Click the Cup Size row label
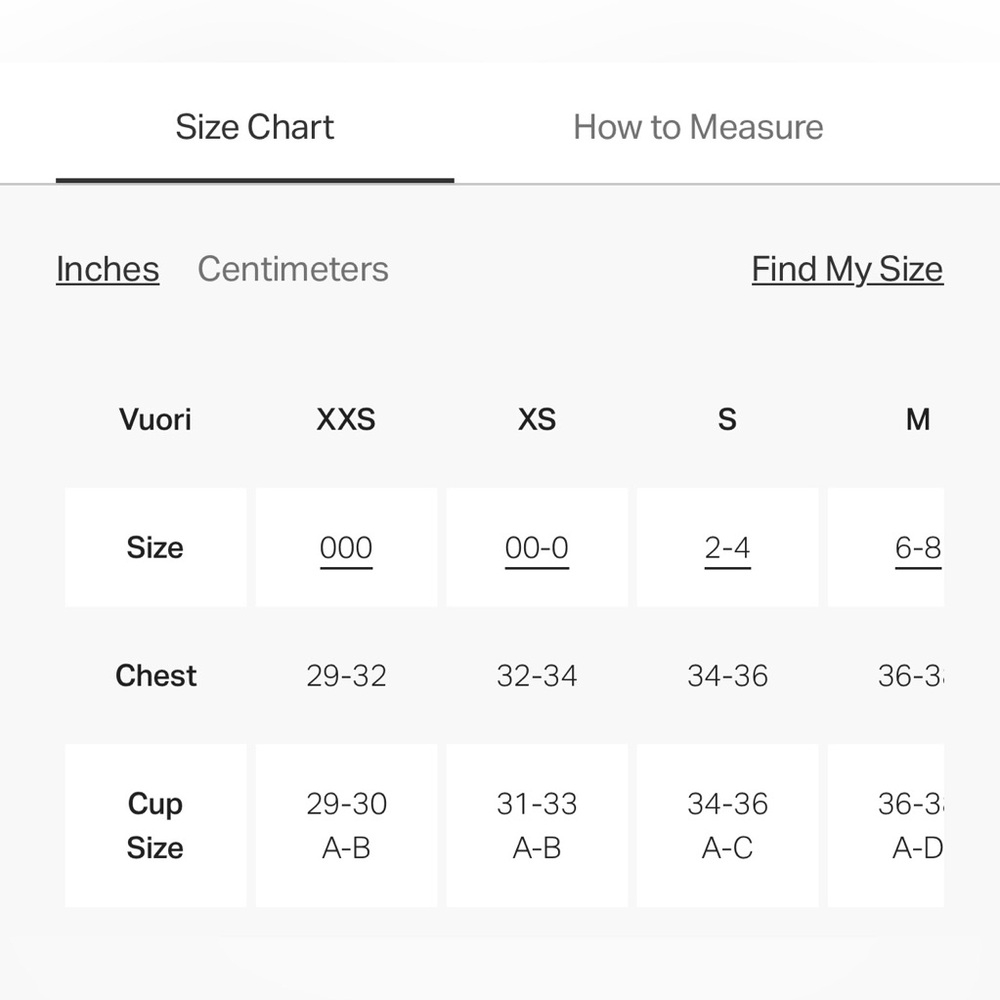Screen dimensions: 1000x1000 pyautogui.click(x=156, y=825)
